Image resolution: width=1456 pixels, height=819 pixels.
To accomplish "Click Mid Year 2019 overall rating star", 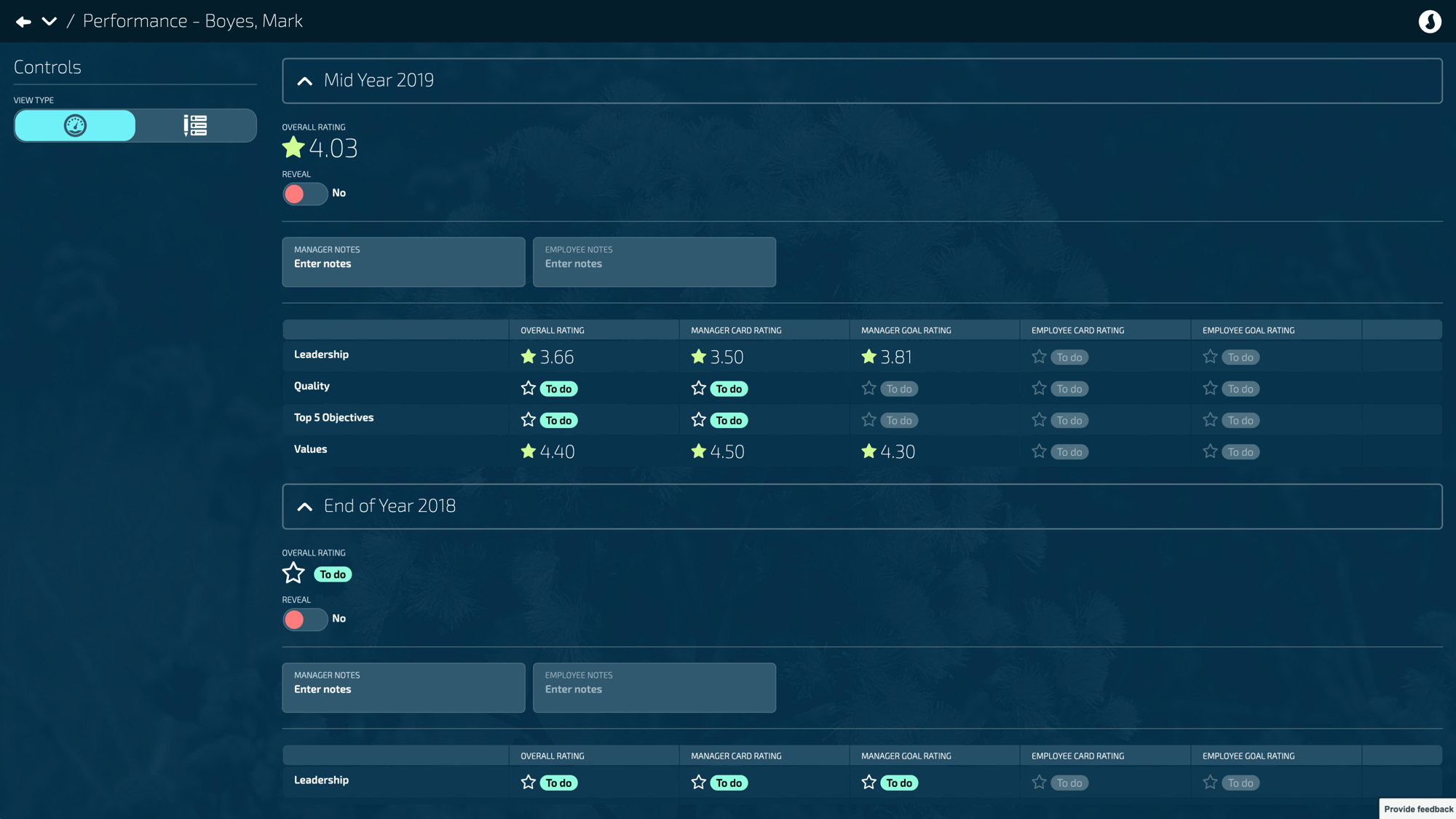I will tap(293, 148).
